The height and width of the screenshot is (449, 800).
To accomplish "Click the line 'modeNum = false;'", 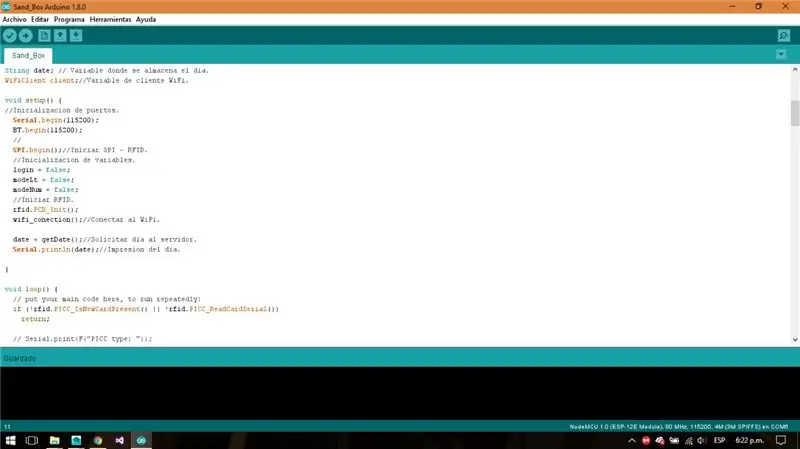I will 45,190.
